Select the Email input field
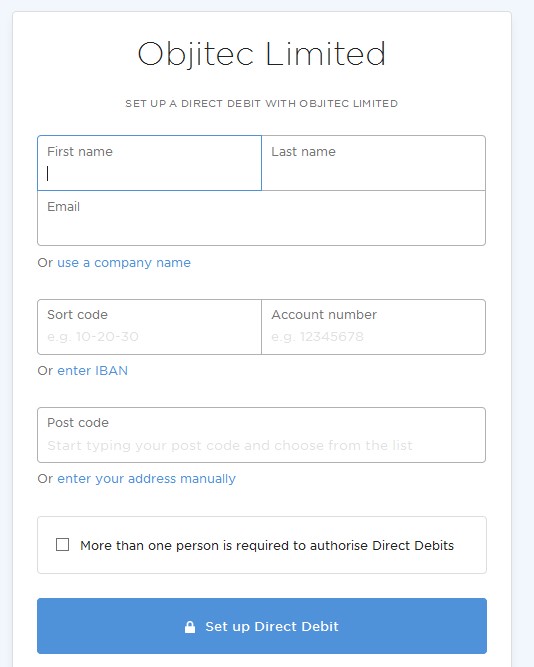This screenshot has height=667, width=534. coord(261,218)
